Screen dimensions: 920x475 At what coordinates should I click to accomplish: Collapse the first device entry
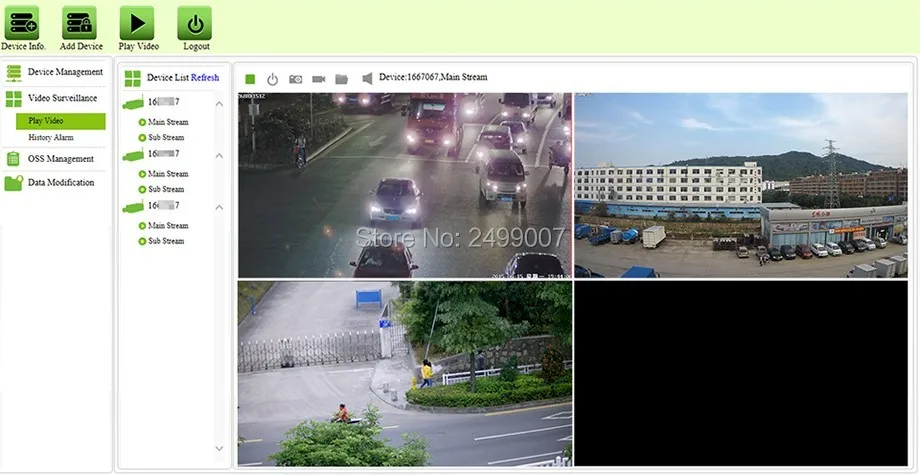coord(219,104)
